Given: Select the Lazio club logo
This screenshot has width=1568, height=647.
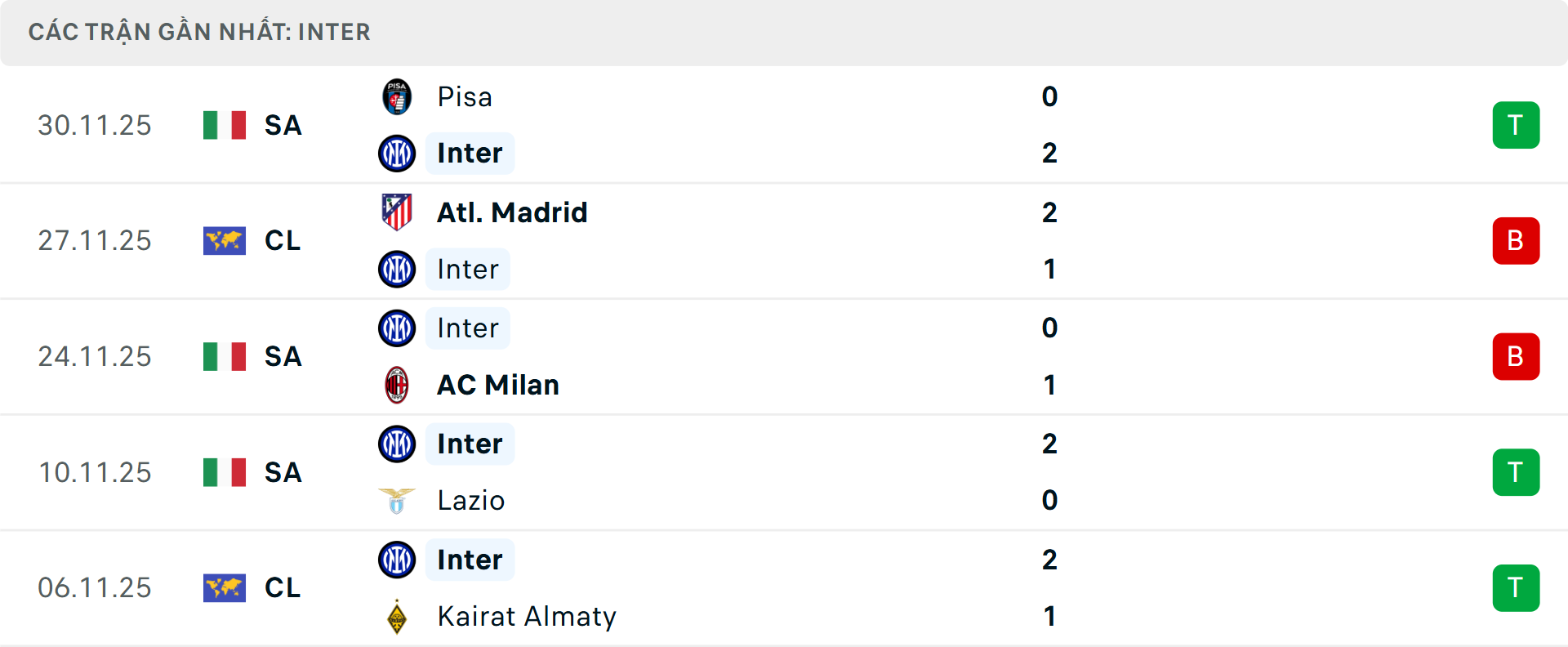Looking at the screenshot, I should tap(397, 501).
